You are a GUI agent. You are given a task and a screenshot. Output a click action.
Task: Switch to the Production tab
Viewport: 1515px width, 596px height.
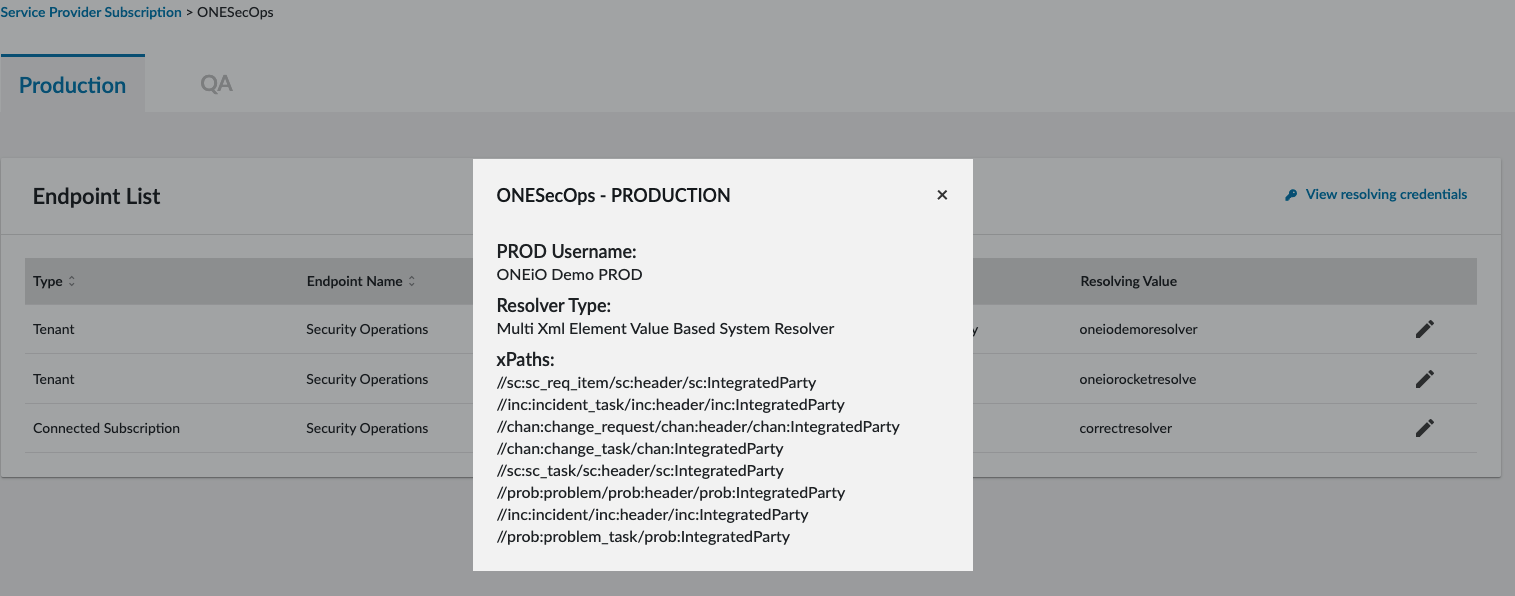click(x=72, y=85)
